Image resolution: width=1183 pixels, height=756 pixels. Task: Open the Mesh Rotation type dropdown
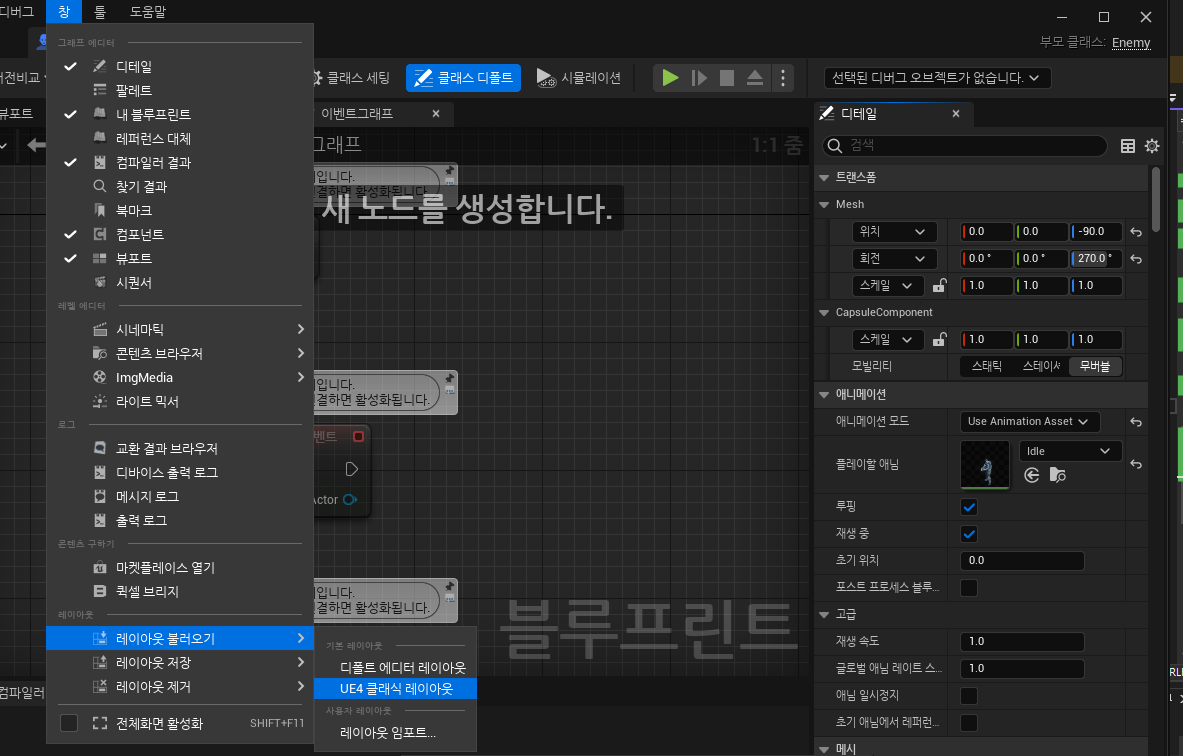coord(893,259)
